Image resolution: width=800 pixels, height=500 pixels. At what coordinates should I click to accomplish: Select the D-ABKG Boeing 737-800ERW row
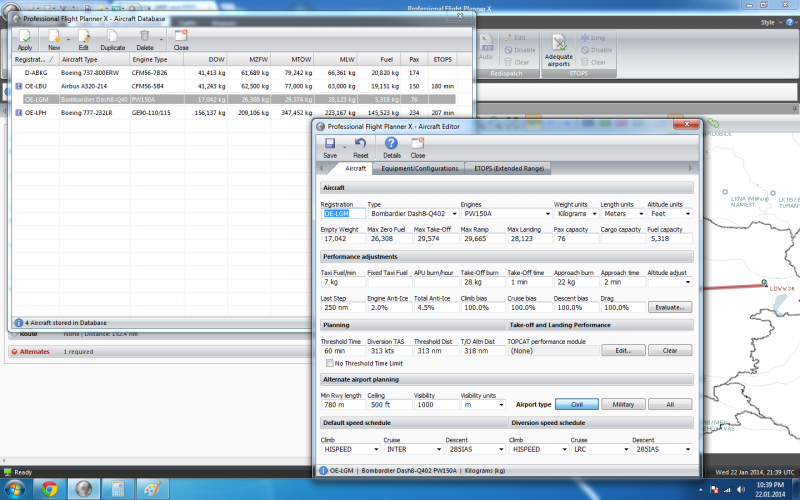pos(235,73)
